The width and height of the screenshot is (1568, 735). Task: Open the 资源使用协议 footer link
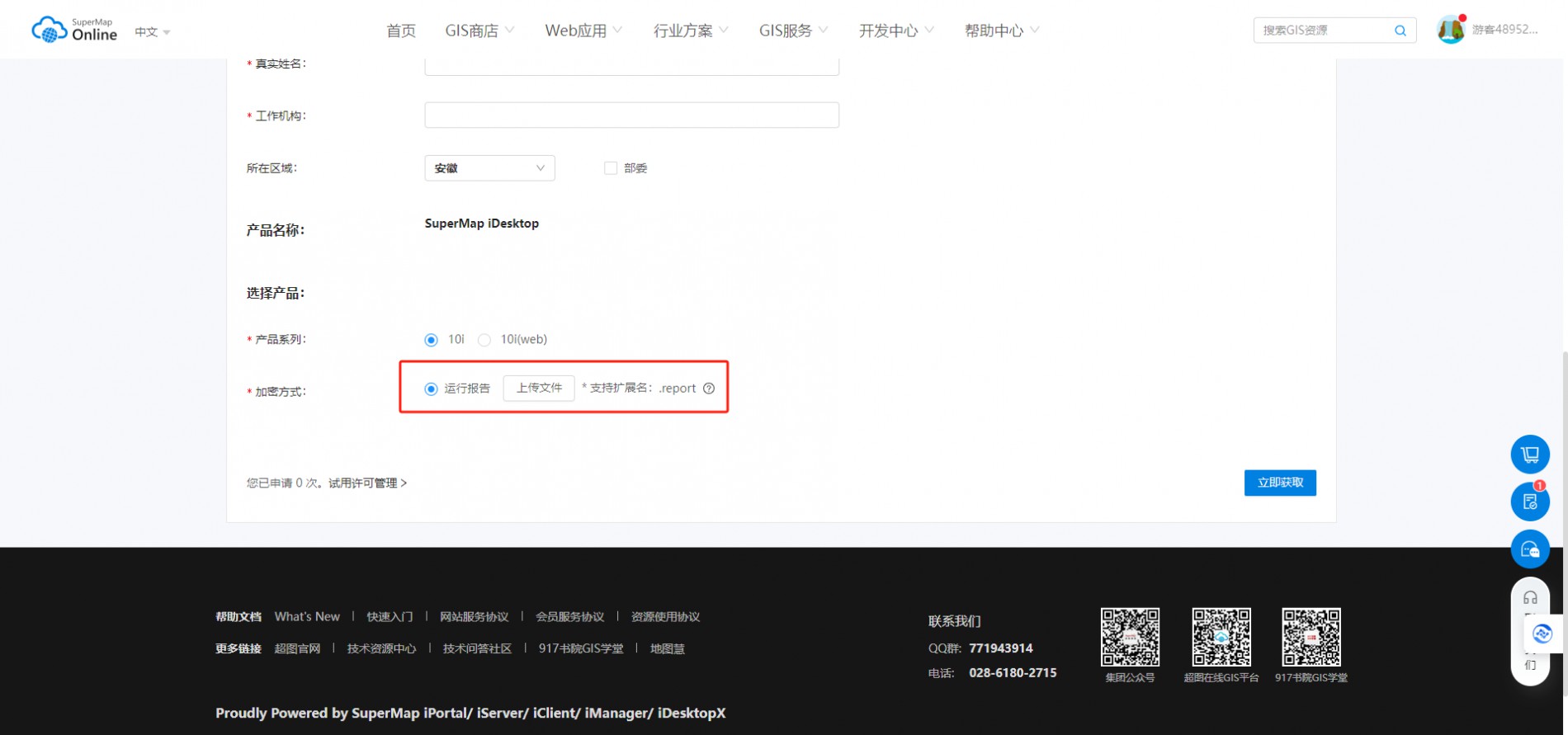[x=665, y=617]
